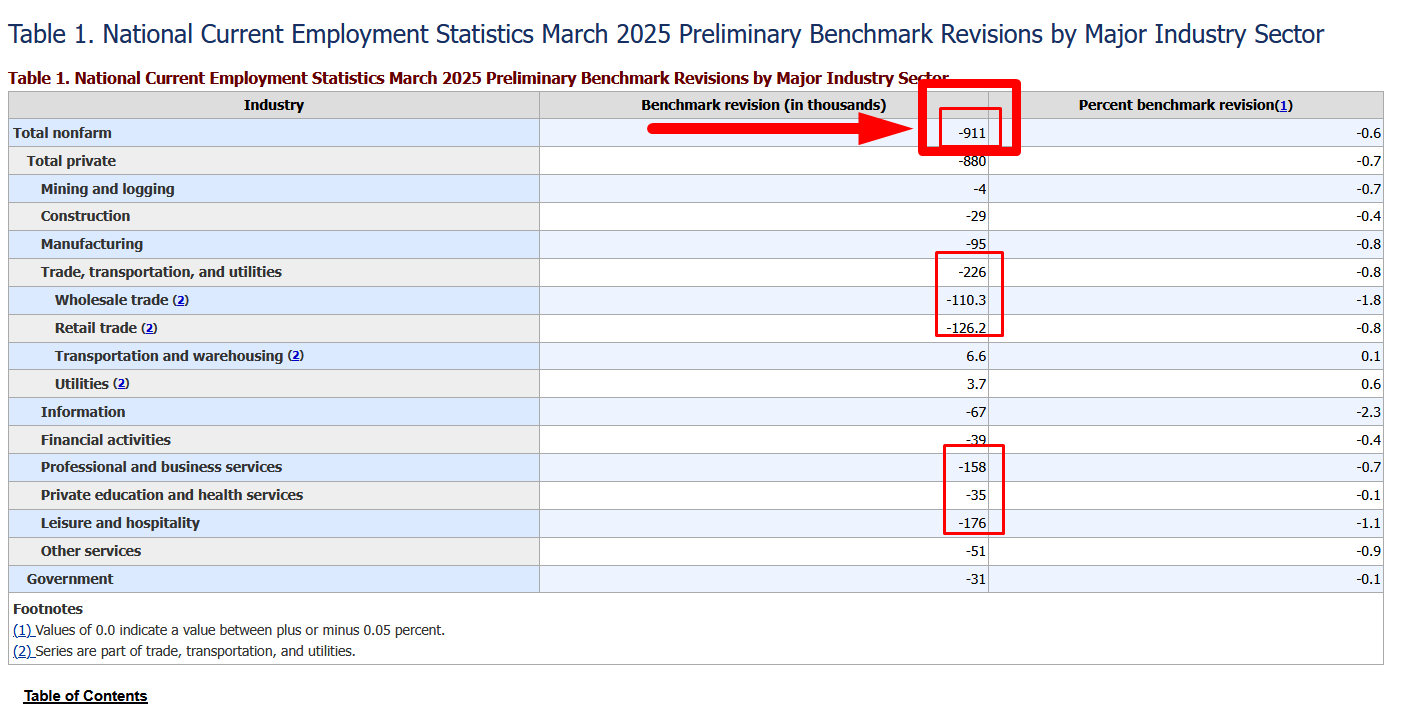Click the Total private row label
Screen dimensions: 1401x726
pos(71,161)
